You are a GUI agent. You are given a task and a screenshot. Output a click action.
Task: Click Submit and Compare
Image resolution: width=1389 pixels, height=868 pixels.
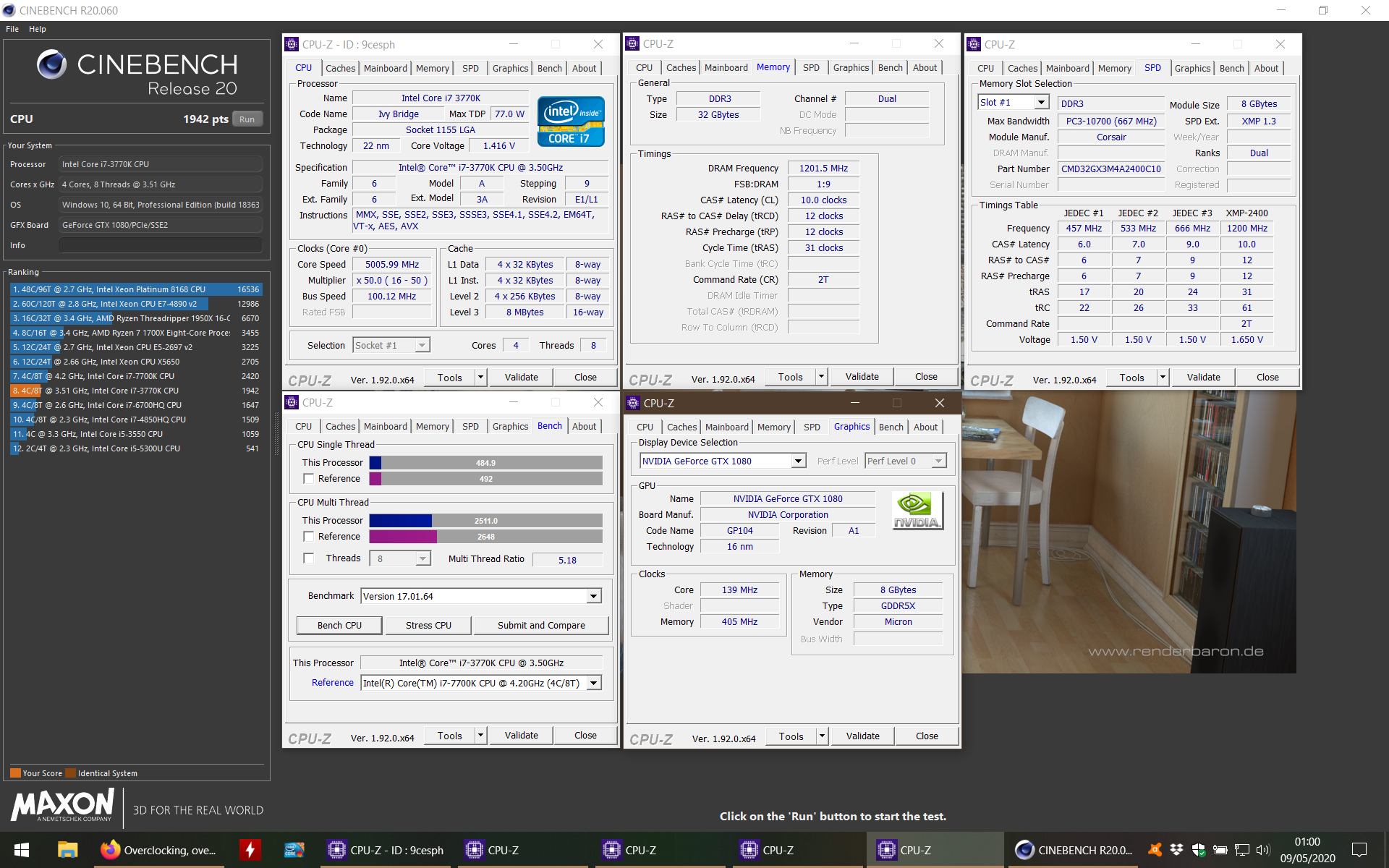click(541, 625)
